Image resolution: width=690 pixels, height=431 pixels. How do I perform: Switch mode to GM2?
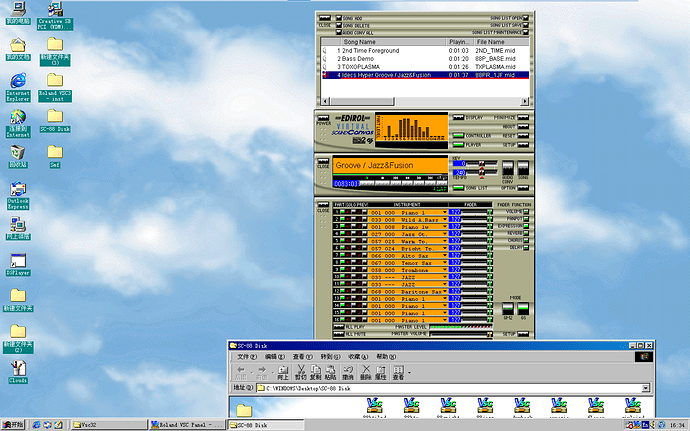(x=508, y=308)
